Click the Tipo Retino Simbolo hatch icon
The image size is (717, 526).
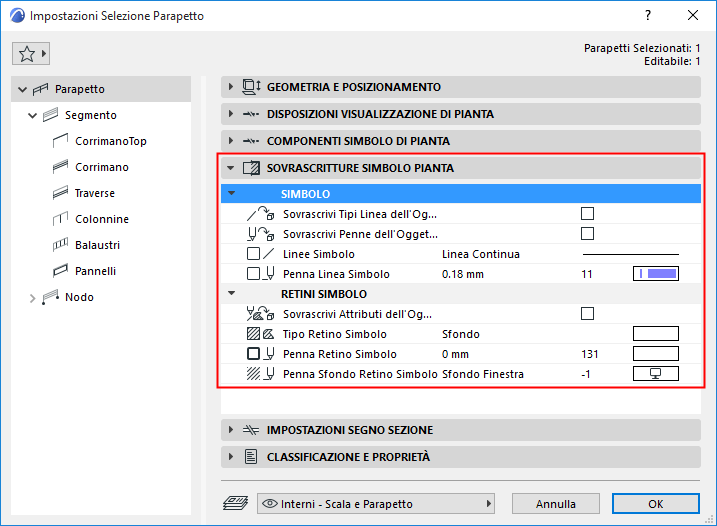pos(261,334)
